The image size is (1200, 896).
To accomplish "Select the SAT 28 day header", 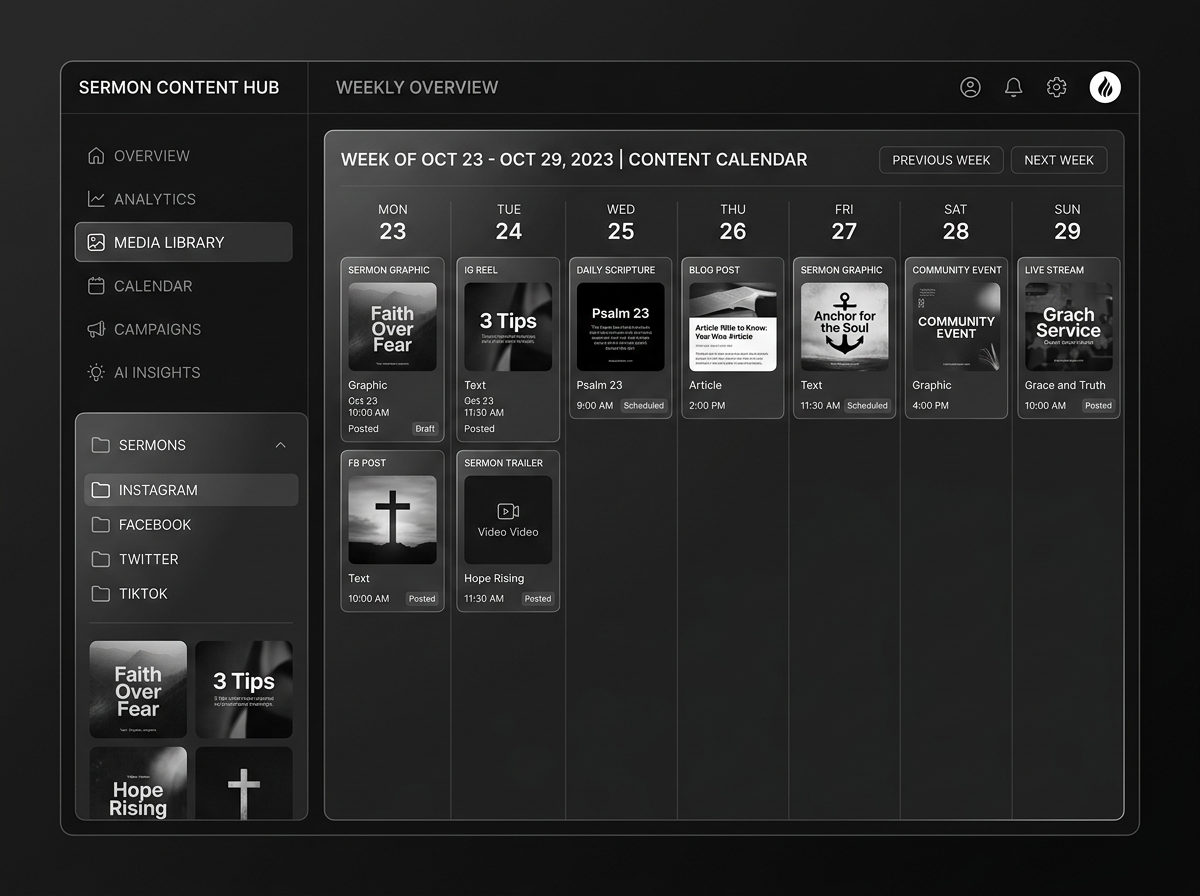I will [x=956, y=222].
